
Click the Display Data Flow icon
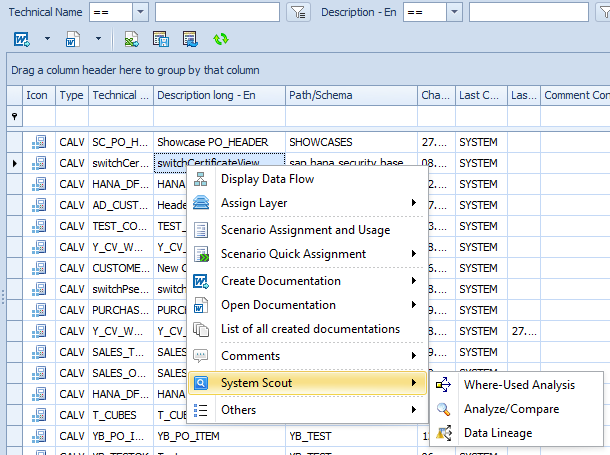[201, 179]
